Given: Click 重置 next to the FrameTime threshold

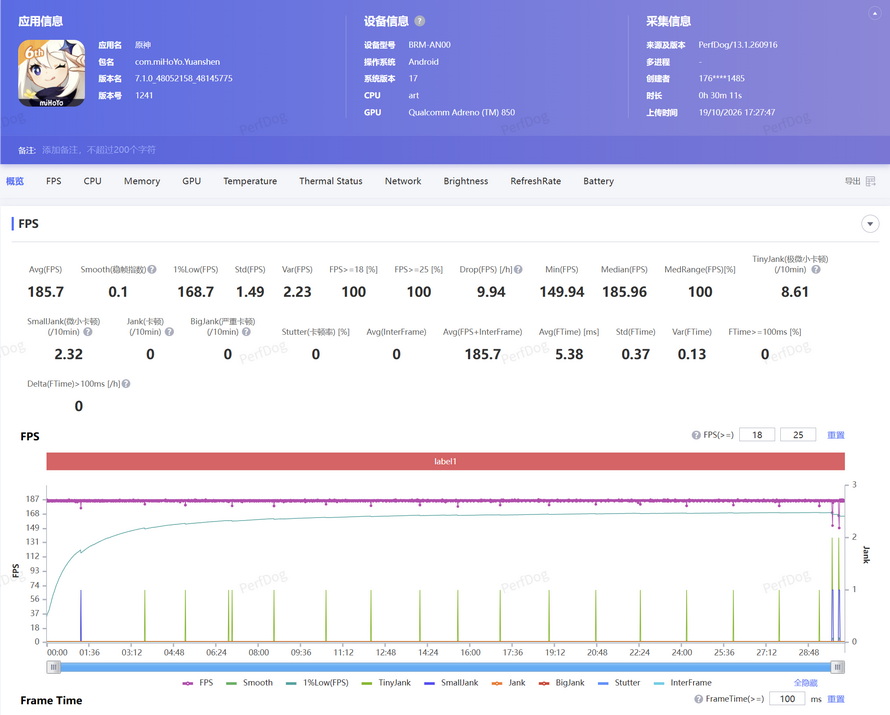Looking at the screenshot, I should (x=836, y=699).
